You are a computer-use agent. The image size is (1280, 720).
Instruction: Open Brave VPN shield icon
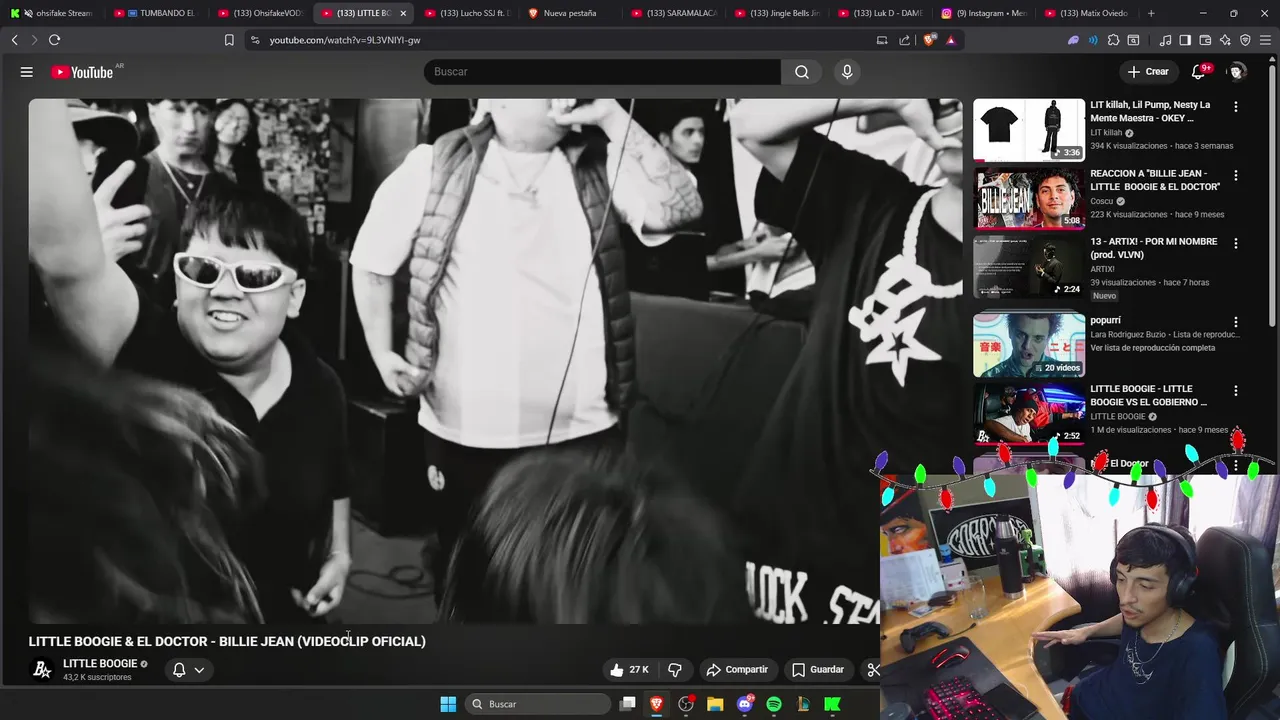point(1245,40)
